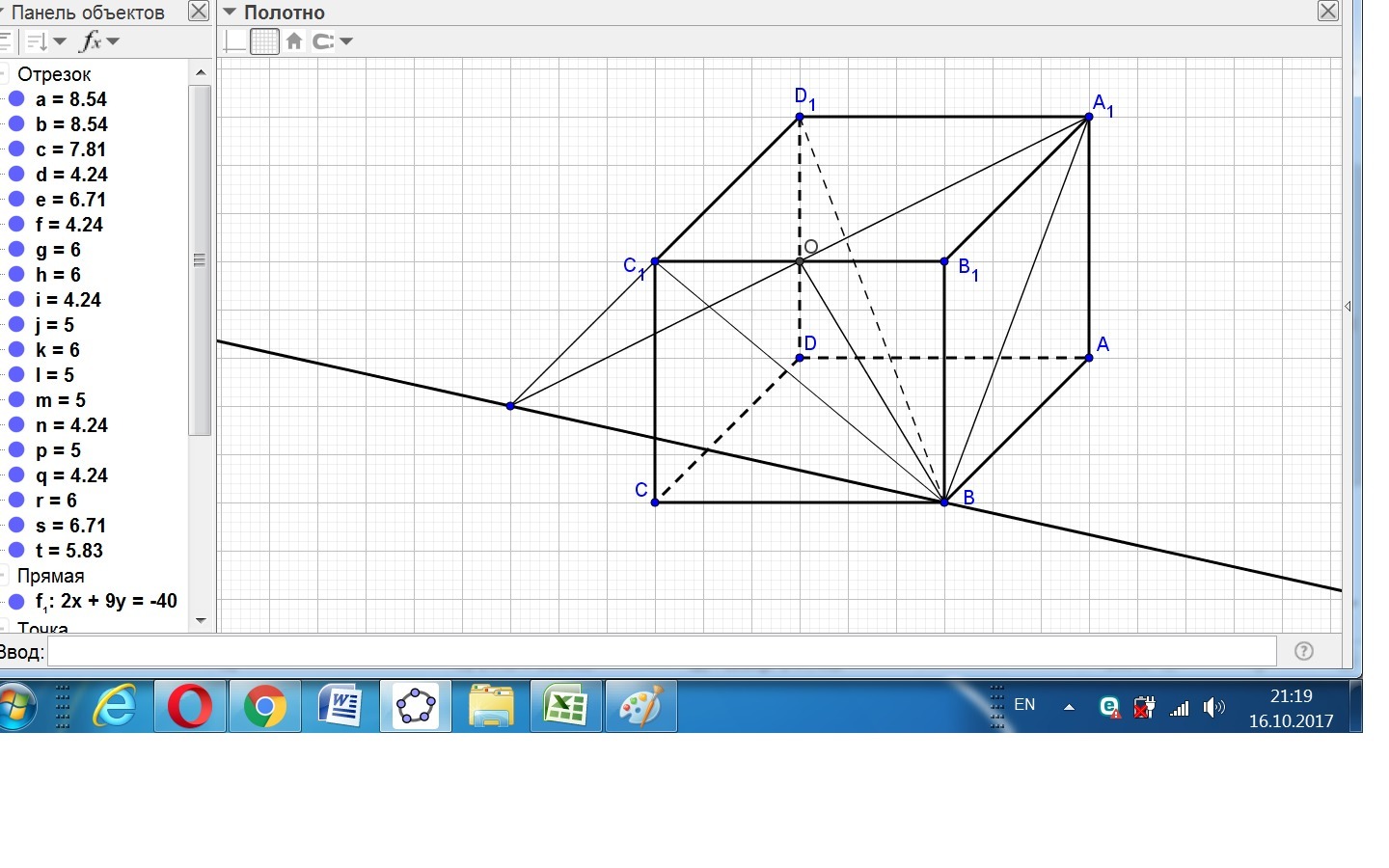Select point C₁ on the cube
The height and width of the screenshot is (868, 1389).
coord(655,261)
